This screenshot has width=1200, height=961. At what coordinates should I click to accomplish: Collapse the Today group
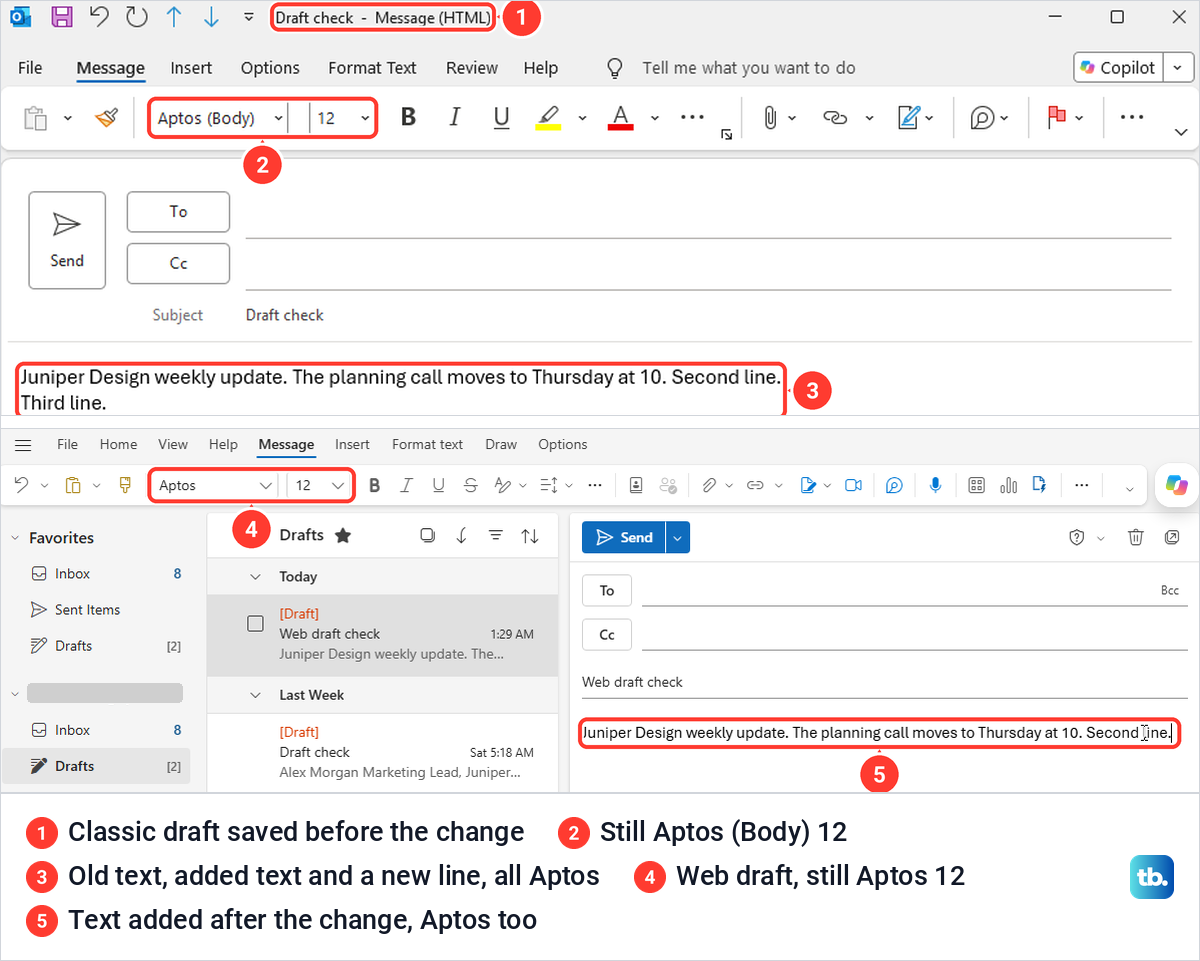point(256,577)
